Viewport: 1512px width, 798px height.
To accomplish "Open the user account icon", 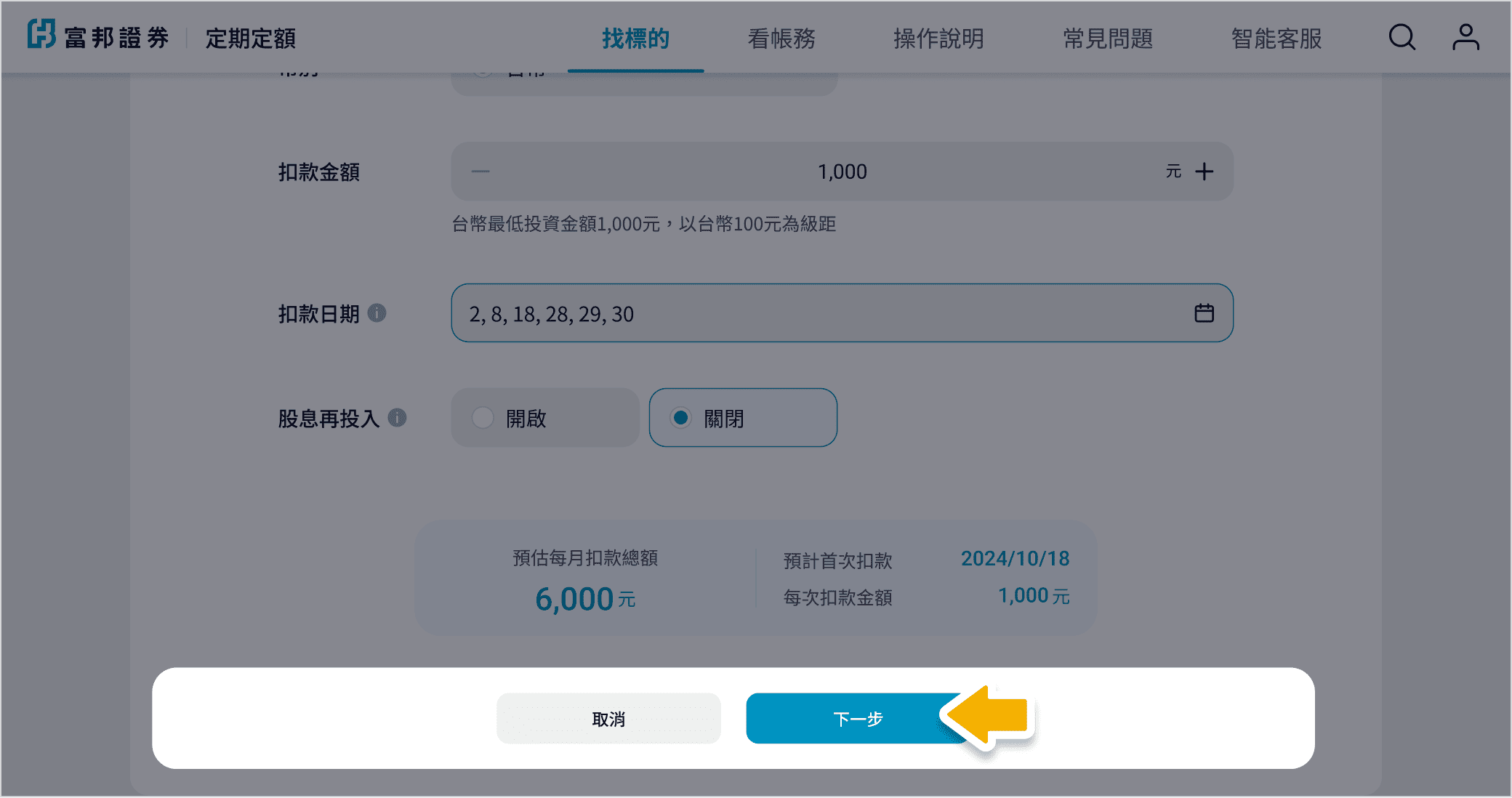I will pos(1465,37).
